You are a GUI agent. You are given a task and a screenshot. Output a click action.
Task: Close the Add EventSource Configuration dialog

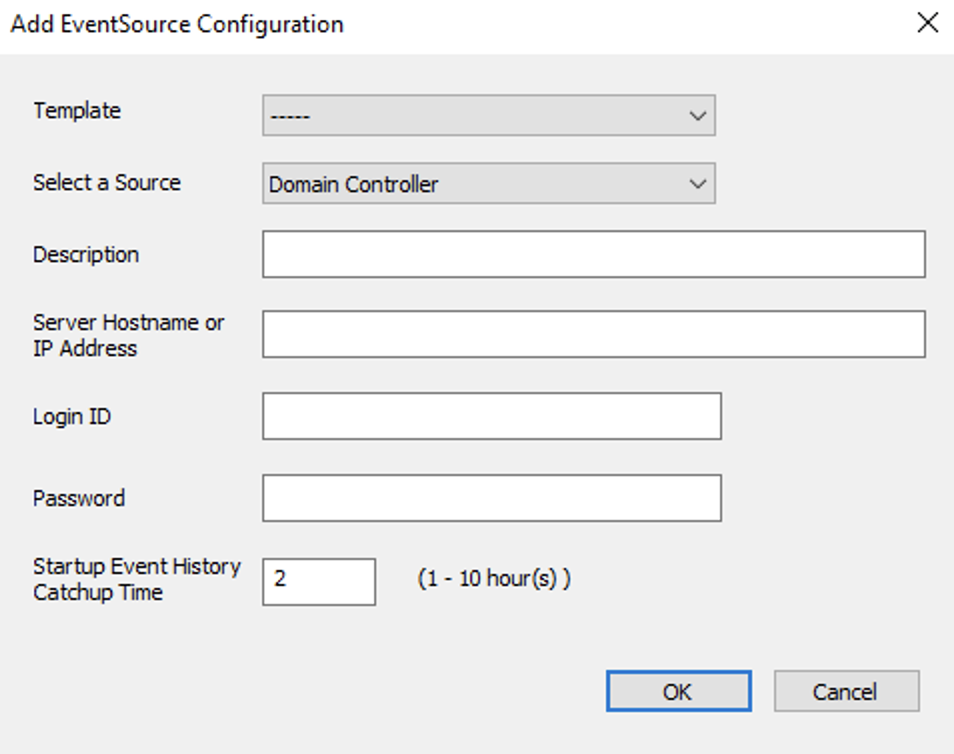927,24
